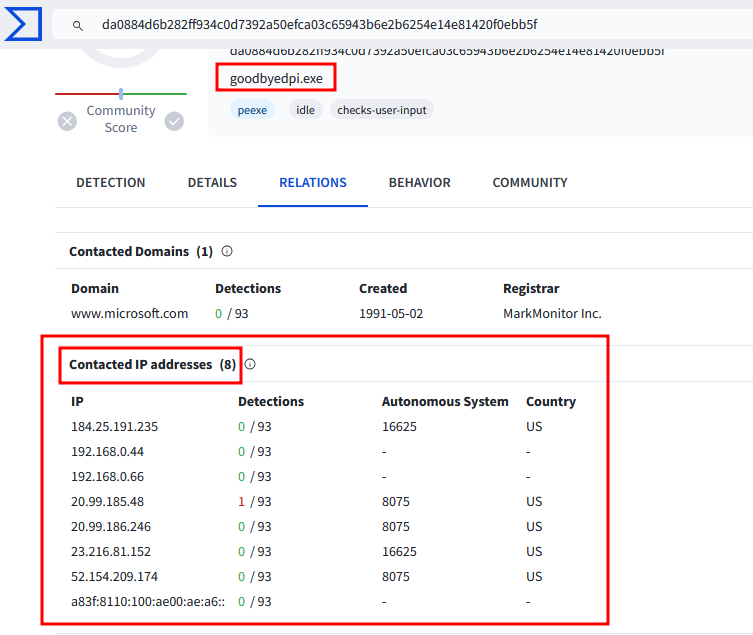The height and width of the screenshot is (635, 753).
Task: Click the Contacted Domains info icon
Action: [x=227, y=252]
